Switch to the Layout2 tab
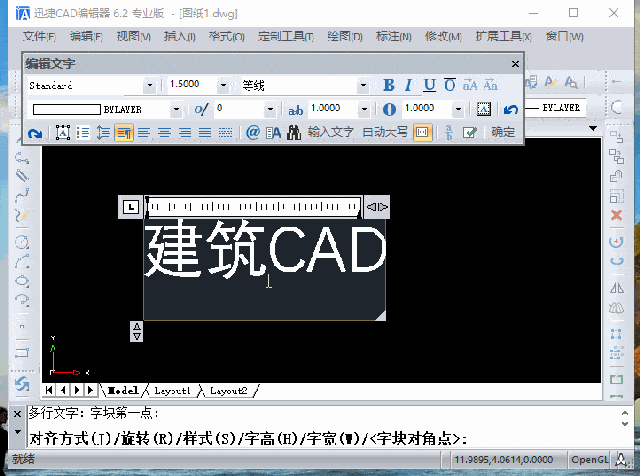This screenshot has height=476, width=640. point(229,391)
